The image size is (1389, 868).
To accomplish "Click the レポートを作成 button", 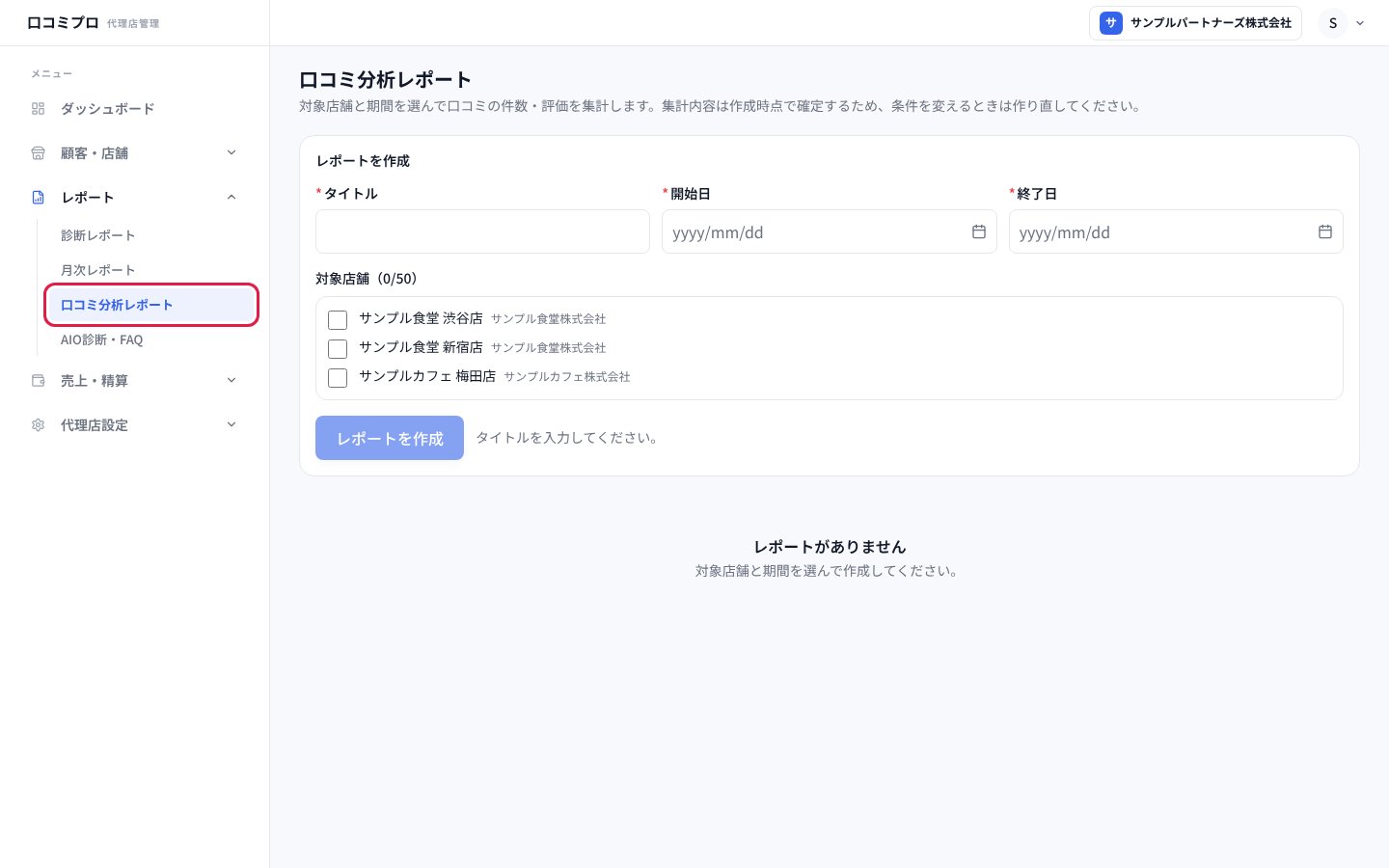I will tap(390, 438).
